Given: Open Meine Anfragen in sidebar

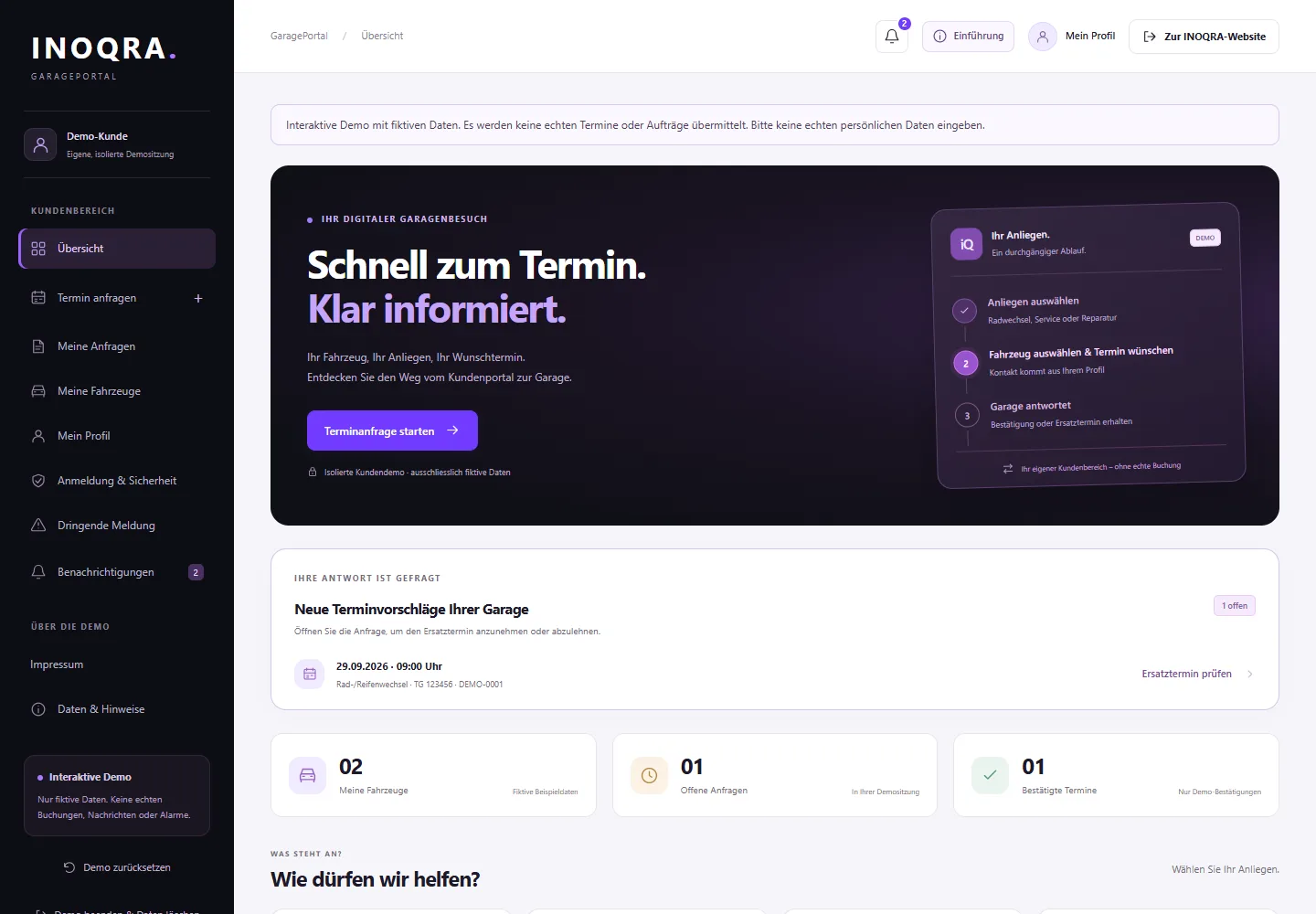Looking at the screenshot, I should point(117,346).
